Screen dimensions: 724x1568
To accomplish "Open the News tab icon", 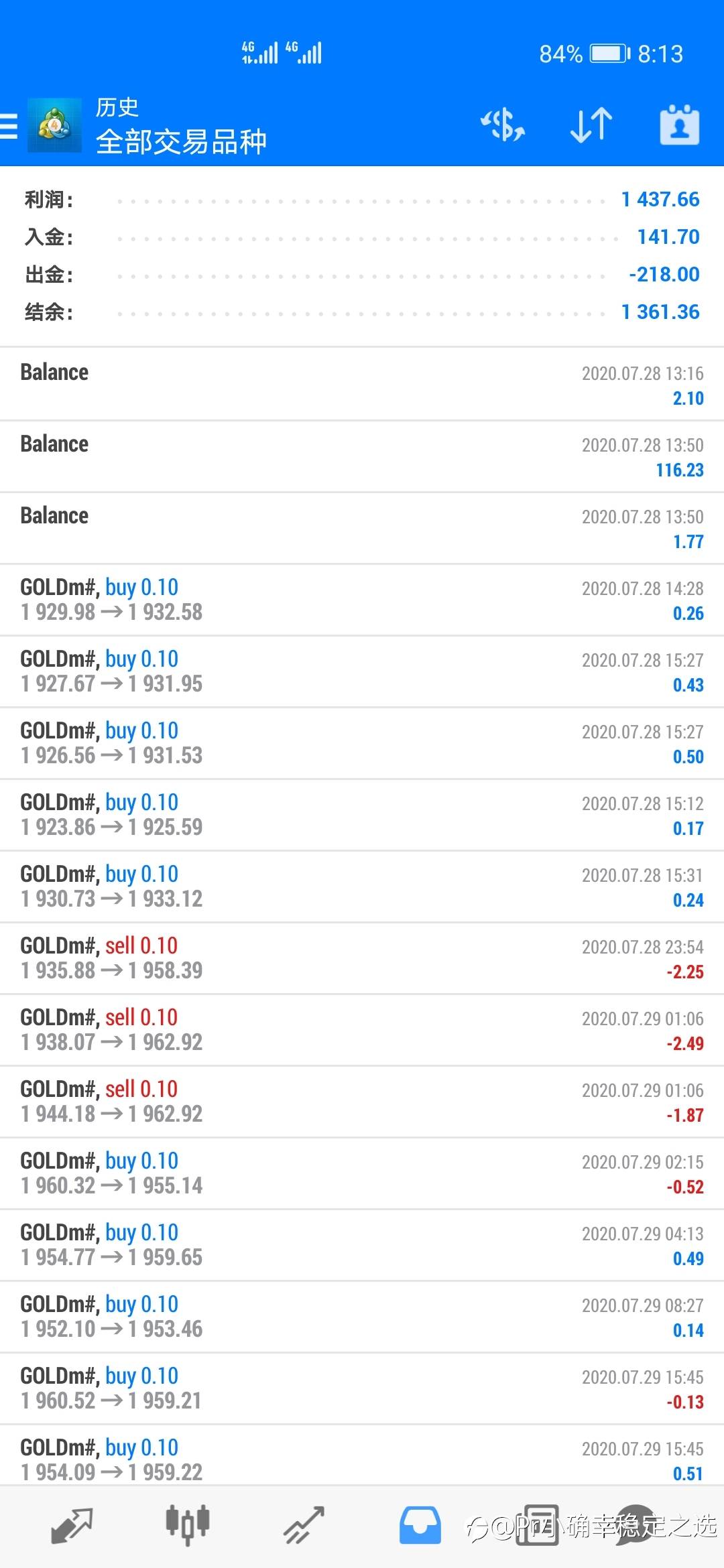I will [x=536, y=1525].
